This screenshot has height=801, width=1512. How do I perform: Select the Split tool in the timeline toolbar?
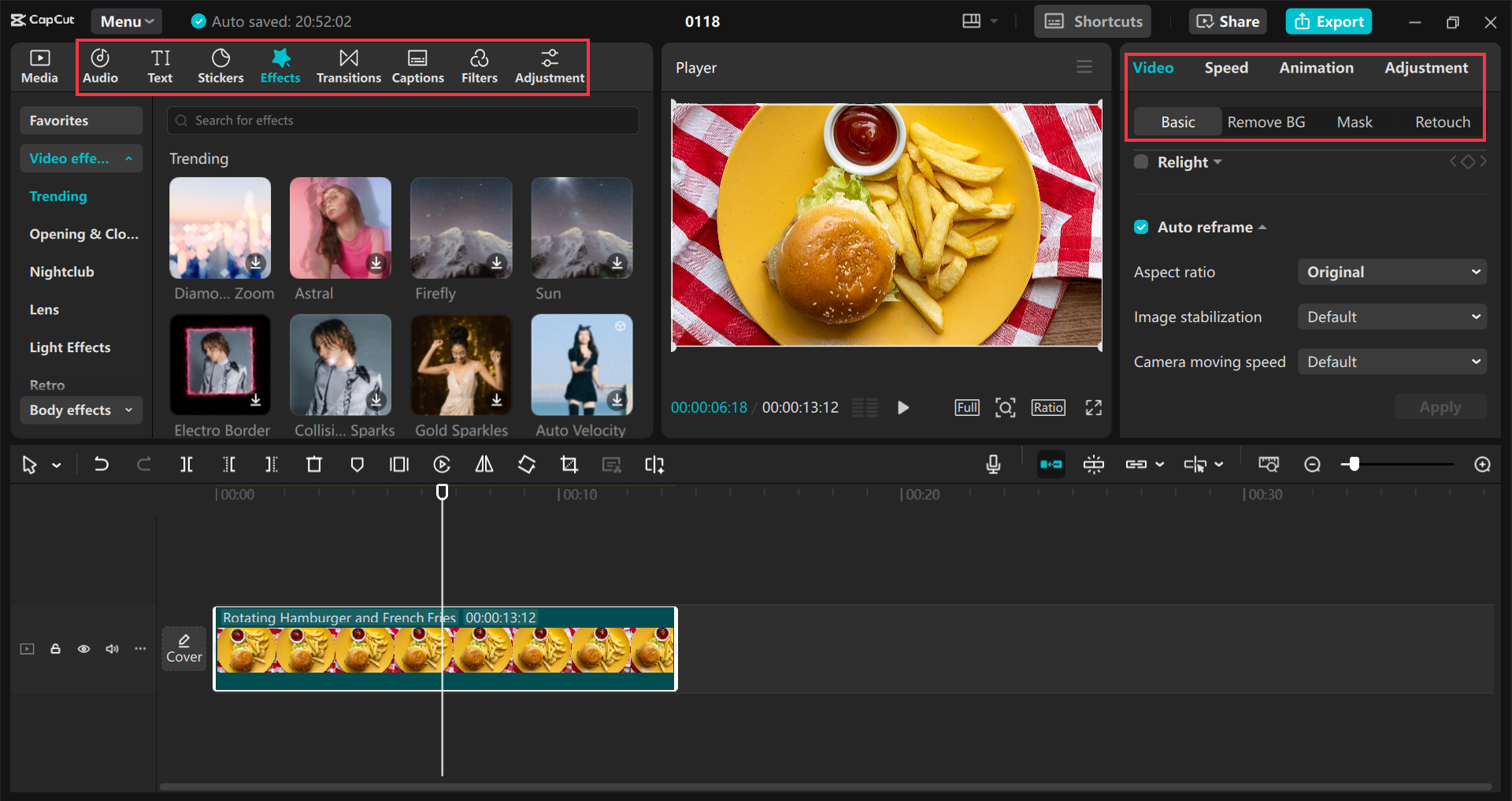coord(187,464)
